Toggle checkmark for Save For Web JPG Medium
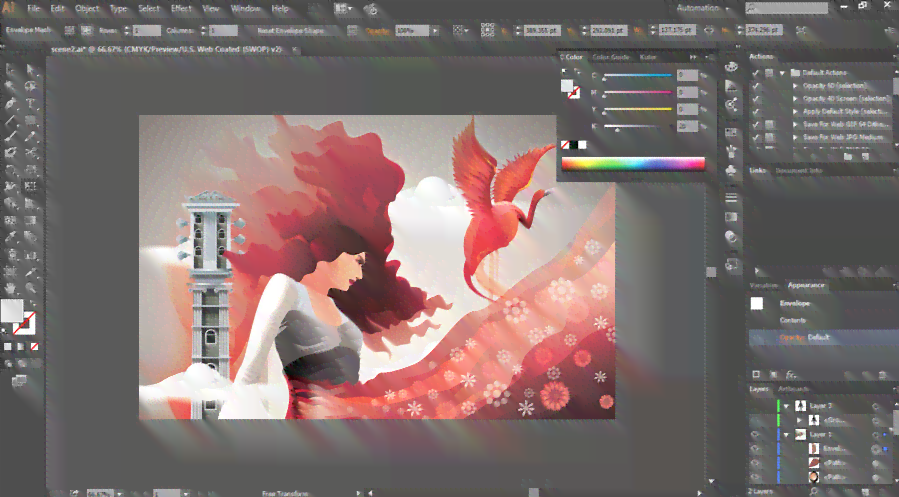The image size is (899, 497). coord(756,138)
